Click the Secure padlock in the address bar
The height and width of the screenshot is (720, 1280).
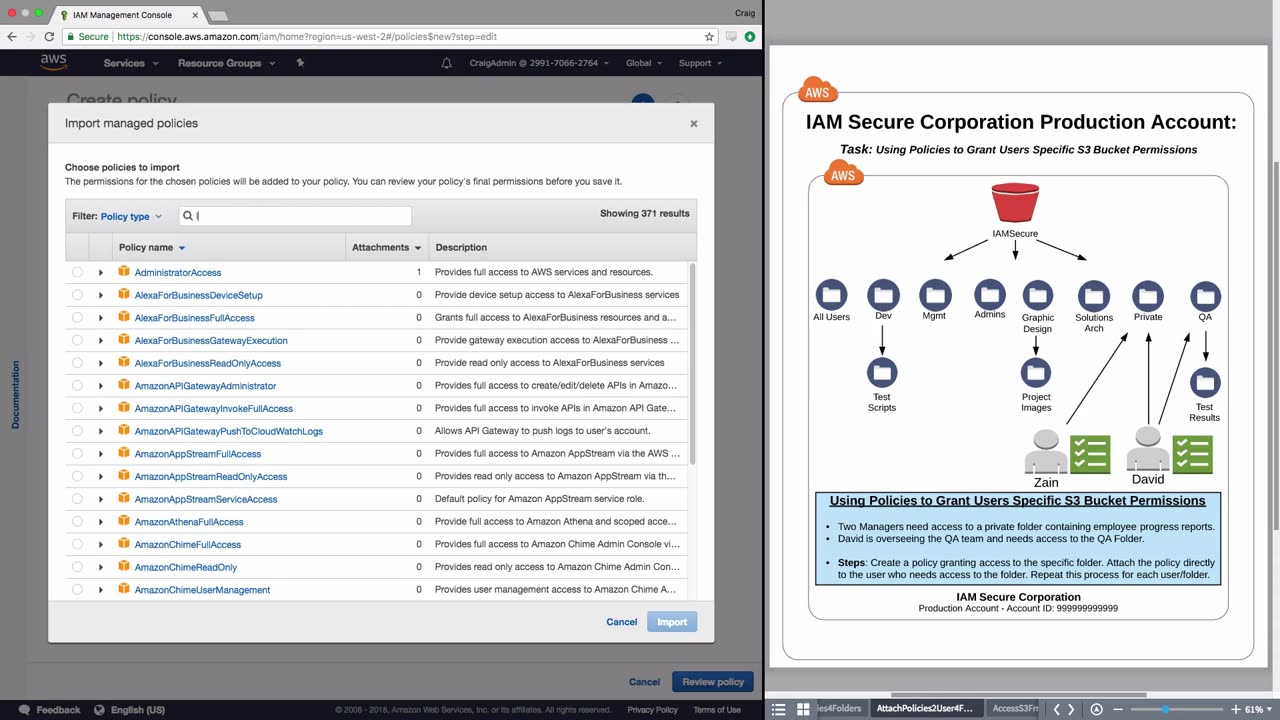[70, 37]
